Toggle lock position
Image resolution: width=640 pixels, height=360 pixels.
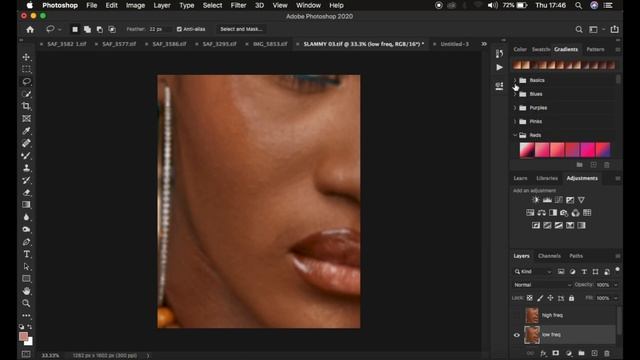(550, 298)
